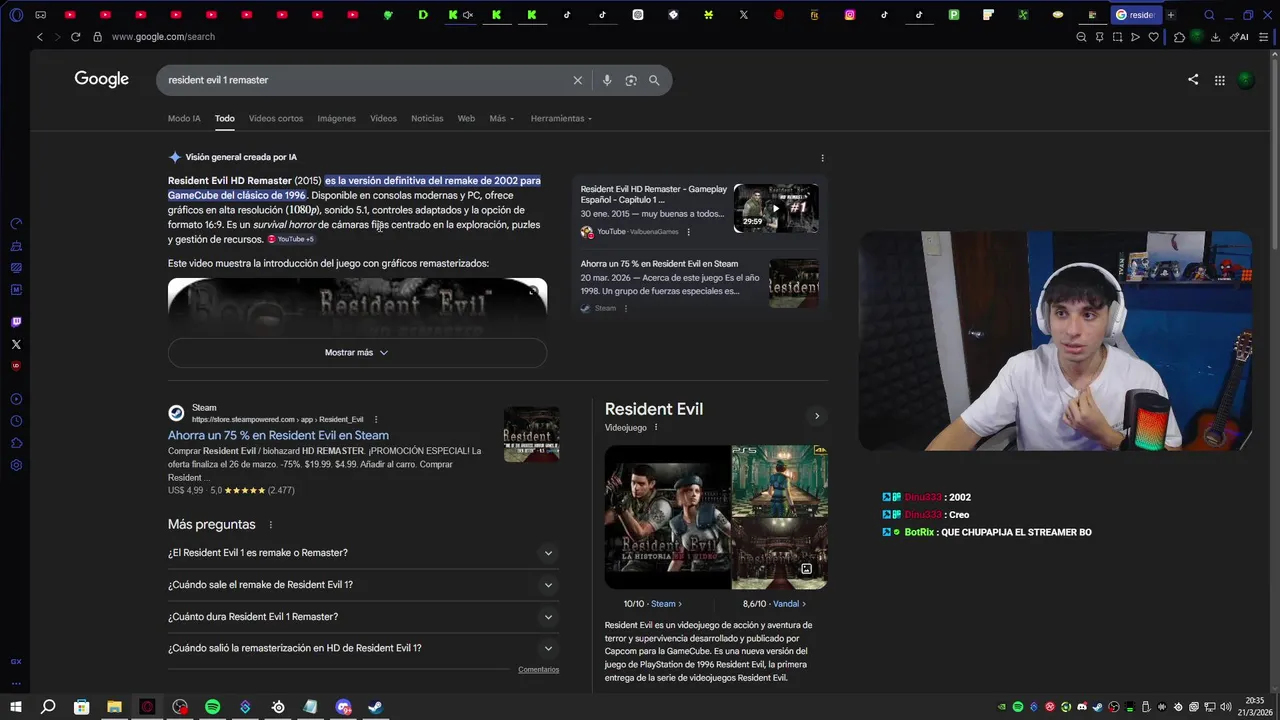The image size is (1280, 720).
Task: Open the YouTube +5 sources chip
Action: tap(291, 239)
